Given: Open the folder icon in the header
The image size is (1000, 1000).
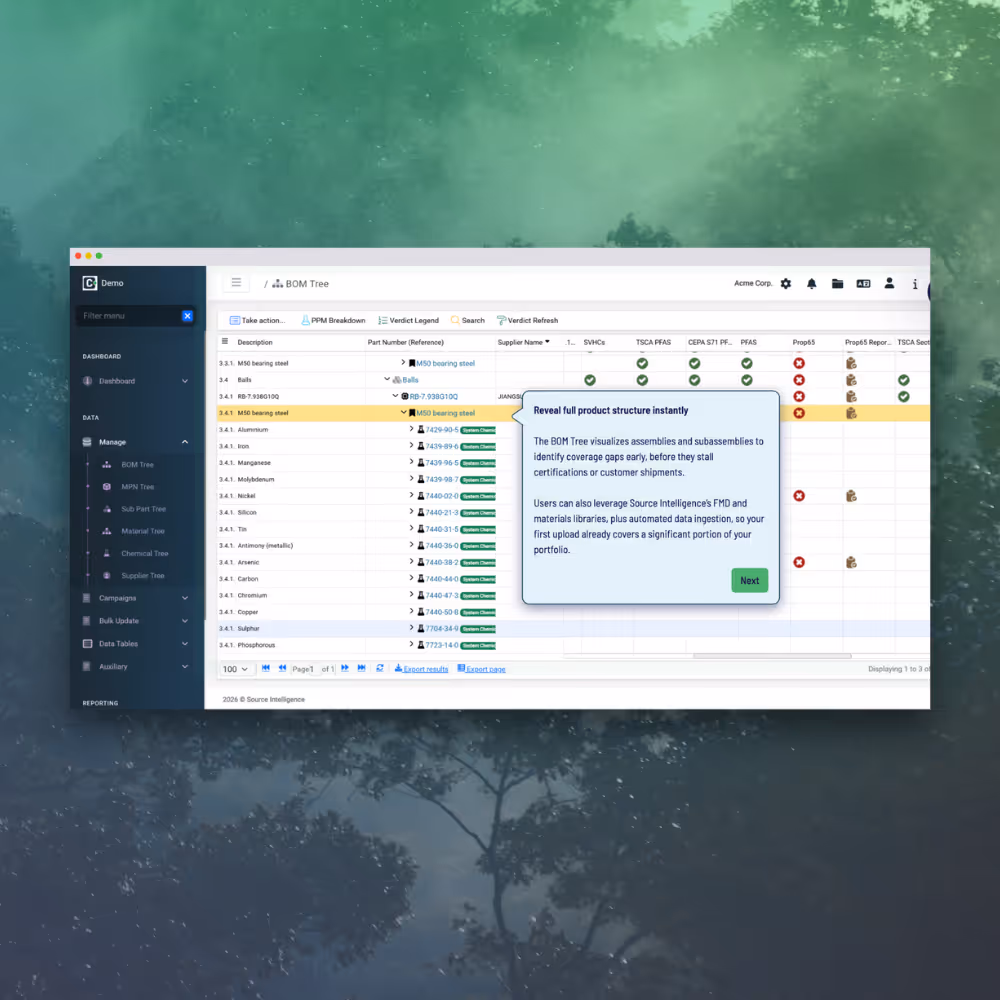Looking at the screenshot, I should point(837,284).
